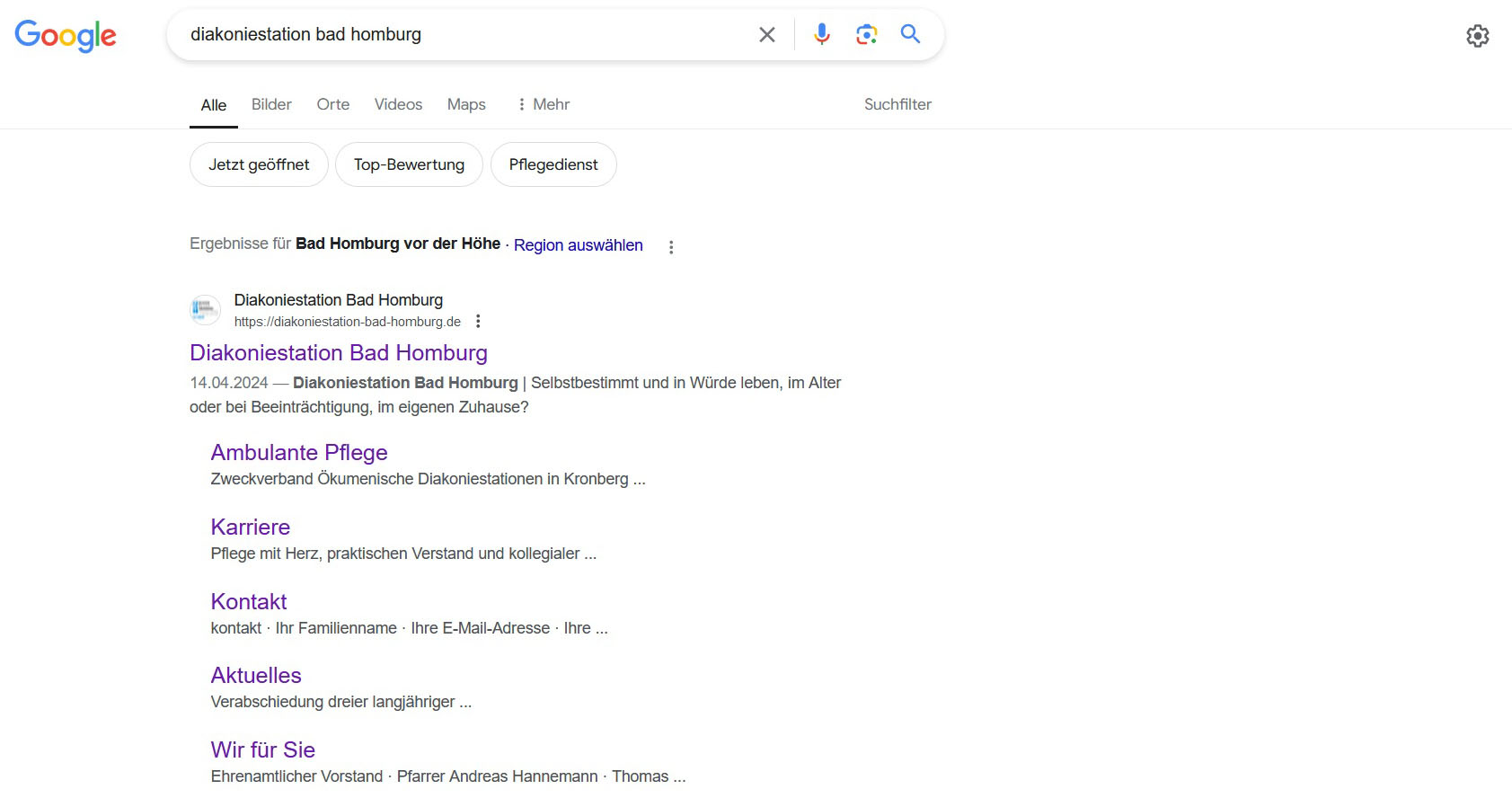
Task: Switch to the Bilder tab
Action: pyautogui.click(x=271, y=104)
